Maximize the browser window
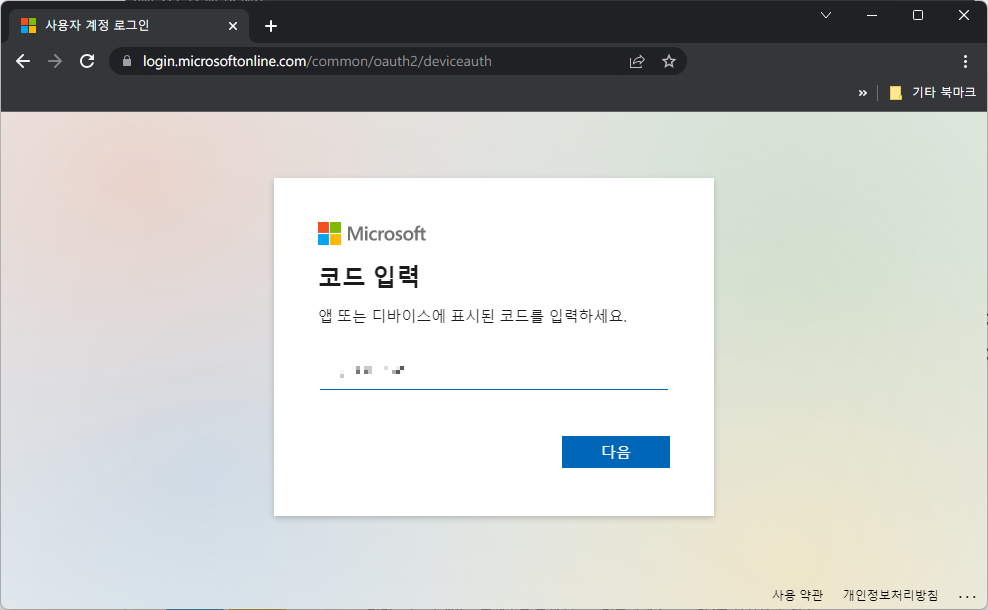988x610 pixels. pos(918,15)
